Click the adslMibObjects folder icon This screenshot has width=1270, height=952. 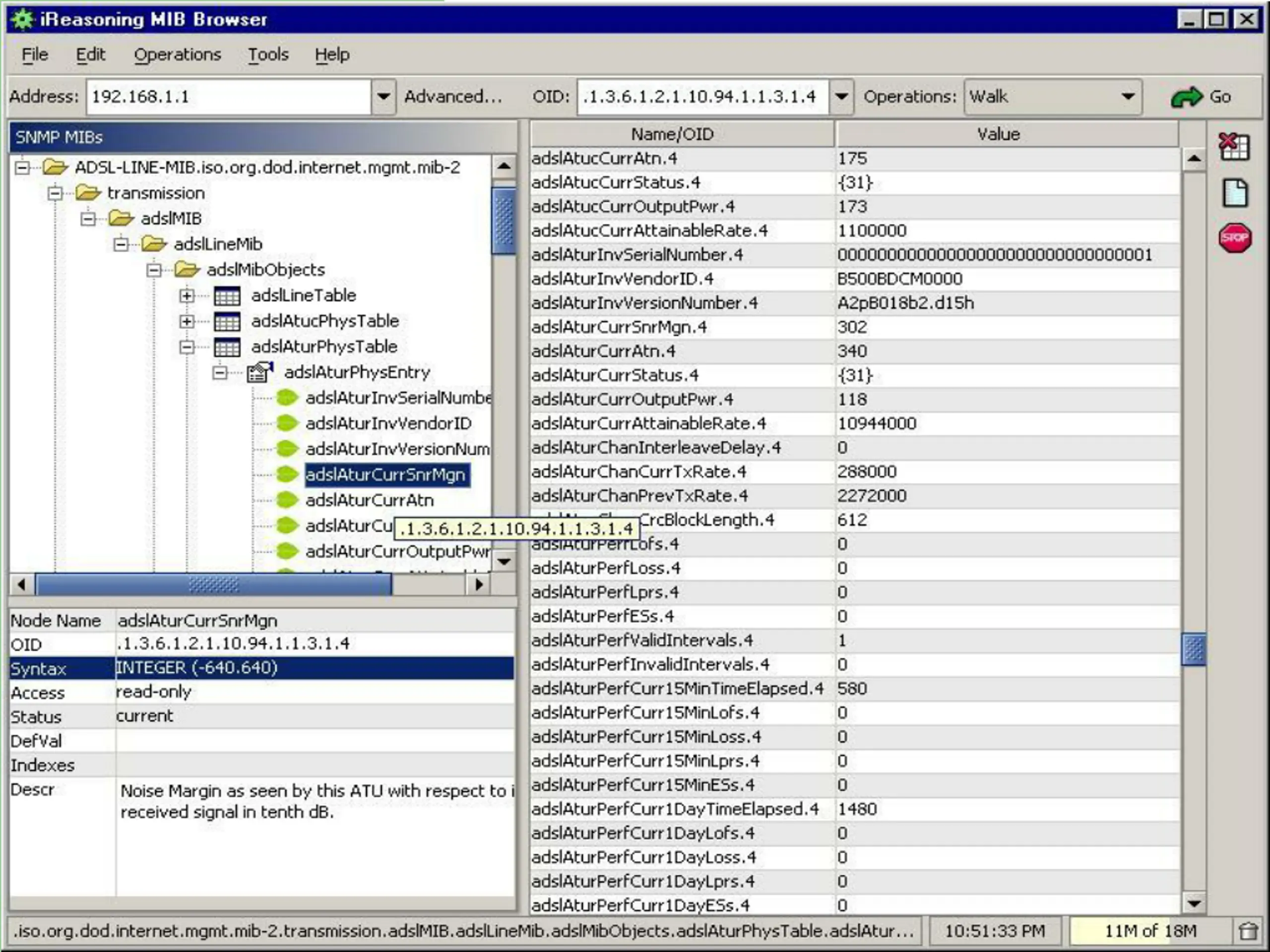pyautogui.click(x=187, y=269)
